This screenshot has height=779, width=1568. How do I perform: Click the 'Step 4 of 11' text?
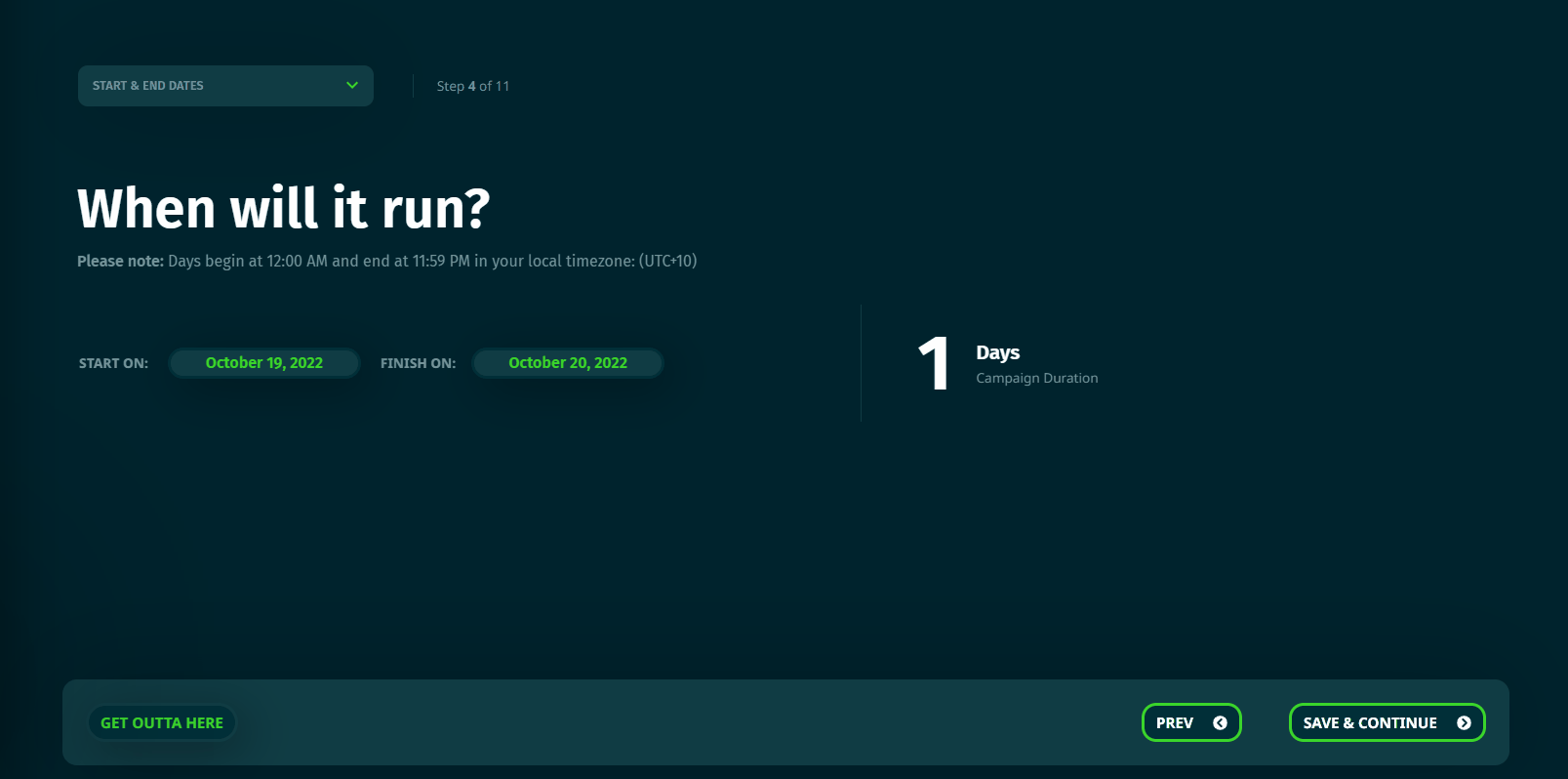click(x=473, y=86)
